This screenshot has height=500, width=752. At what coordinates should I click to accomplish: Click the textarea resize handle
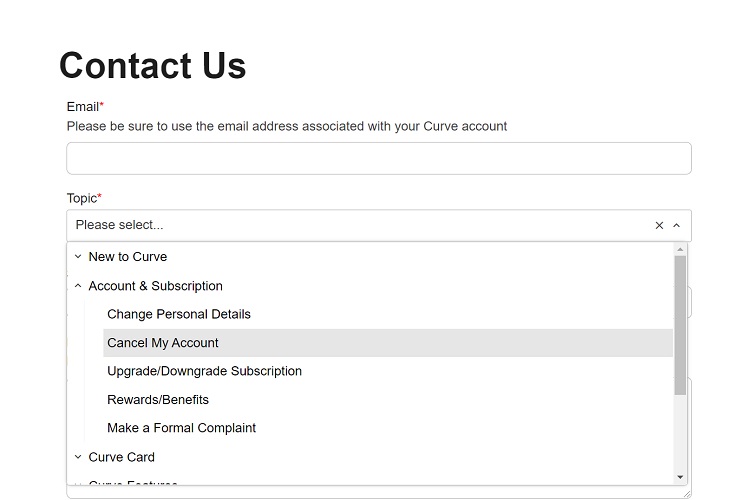(x=686, y=493)
